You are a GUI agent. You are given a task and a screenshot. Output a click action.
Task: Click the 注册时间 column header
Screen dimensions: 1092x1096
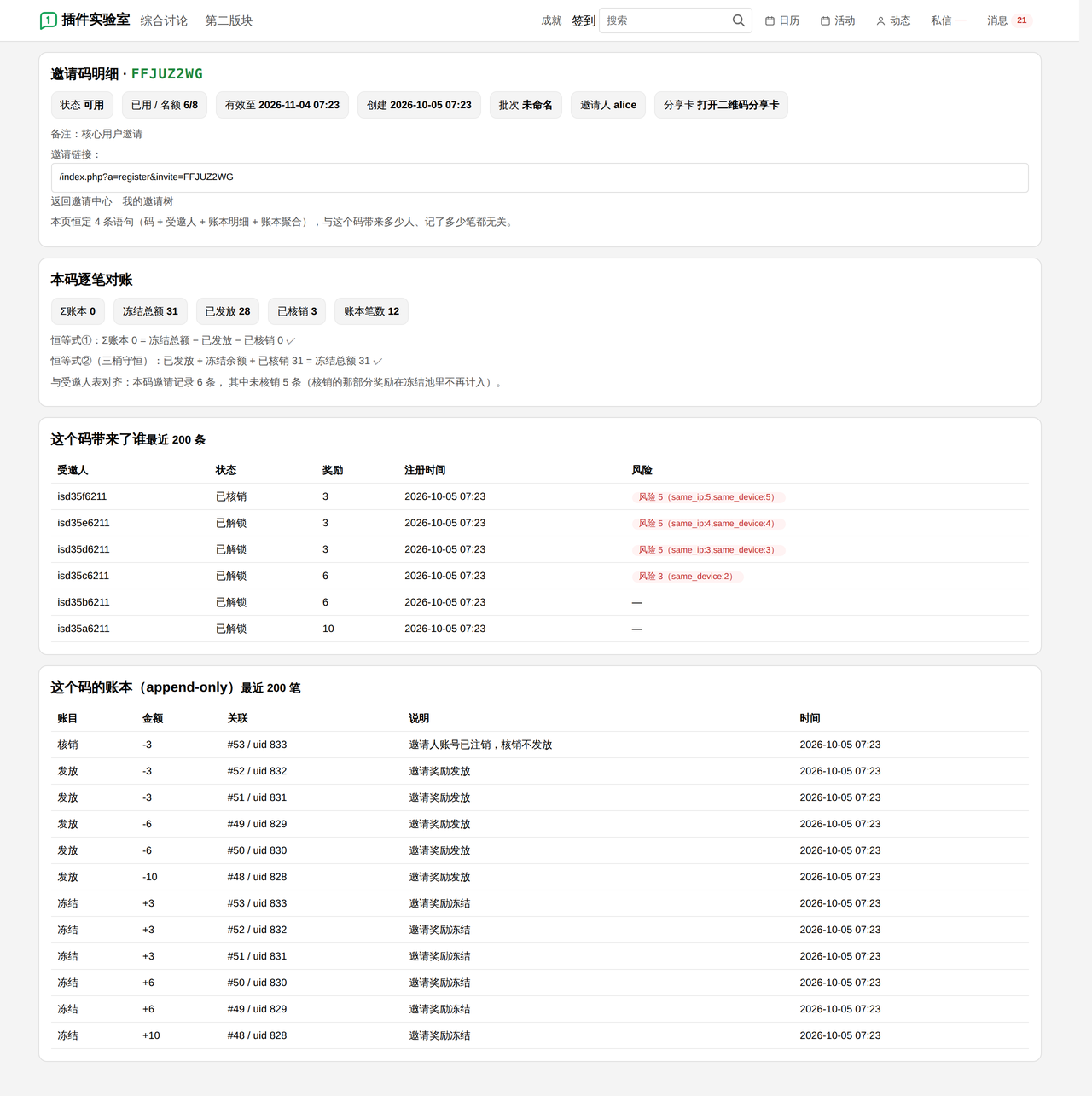point(425,470)
